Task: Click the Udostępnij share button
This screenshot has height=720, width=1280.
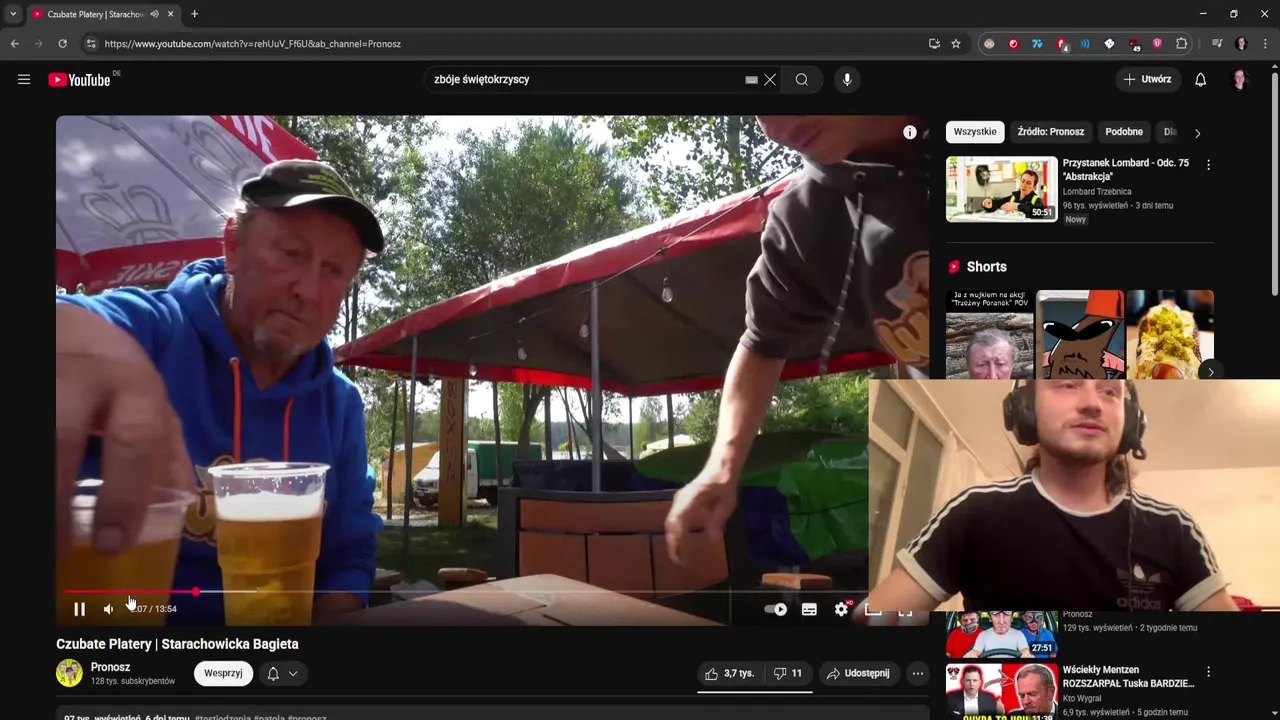Action: pos(858,674)
